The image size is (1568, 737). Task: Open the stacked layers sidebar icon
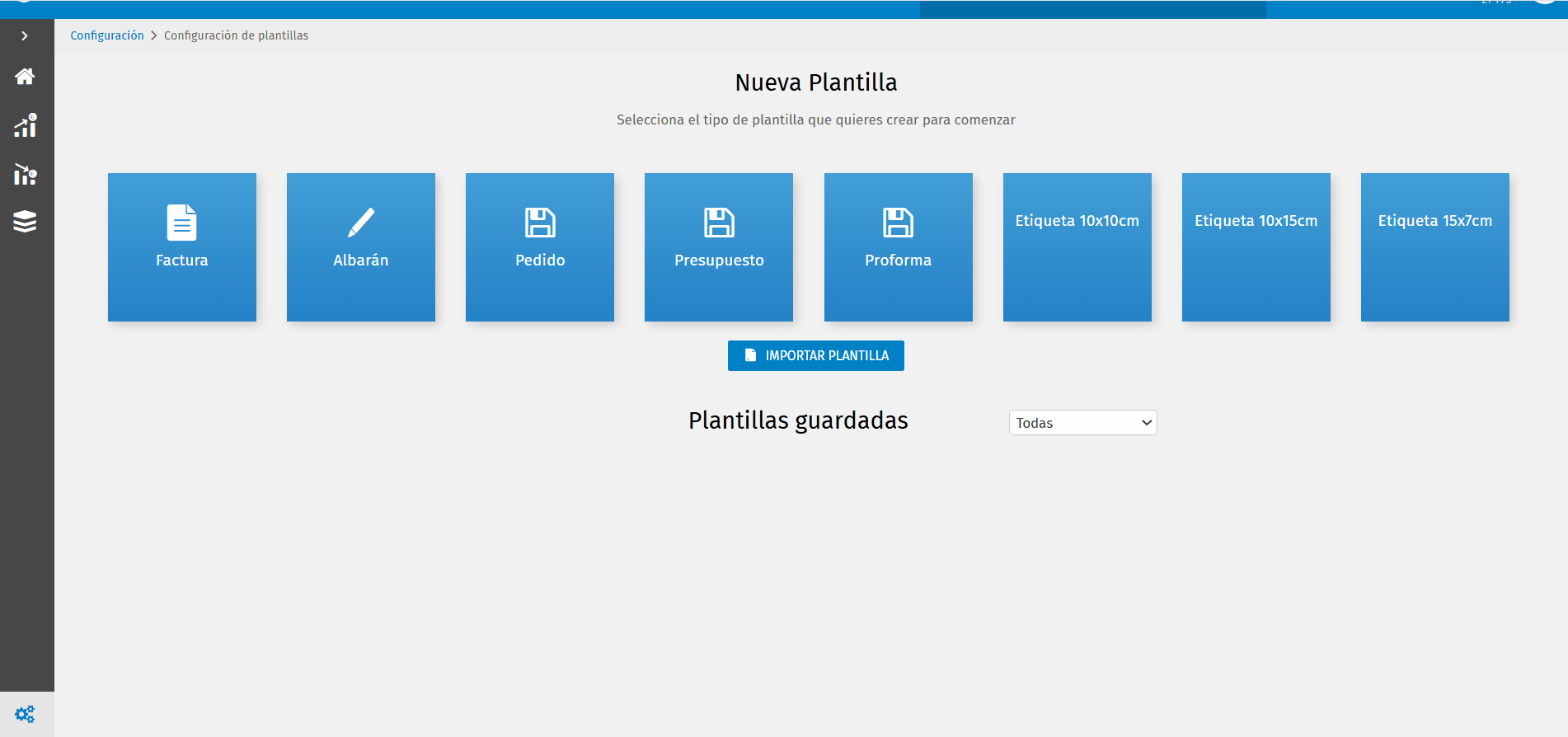(25, 222)
